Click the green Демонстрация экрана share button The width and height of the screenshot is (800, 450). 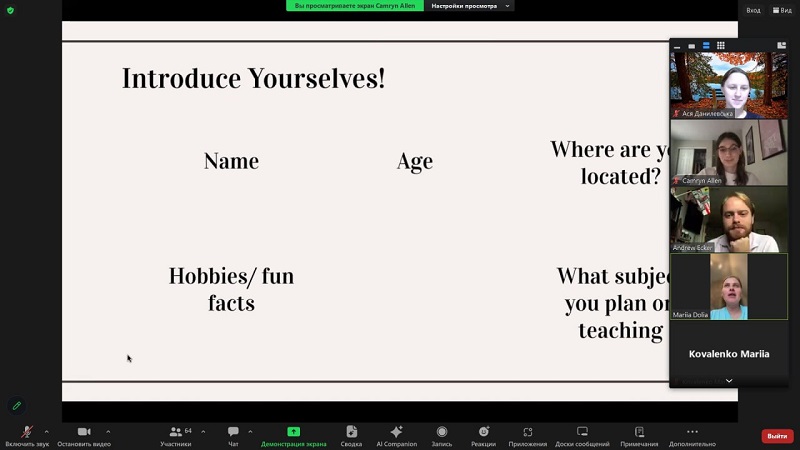293,437
